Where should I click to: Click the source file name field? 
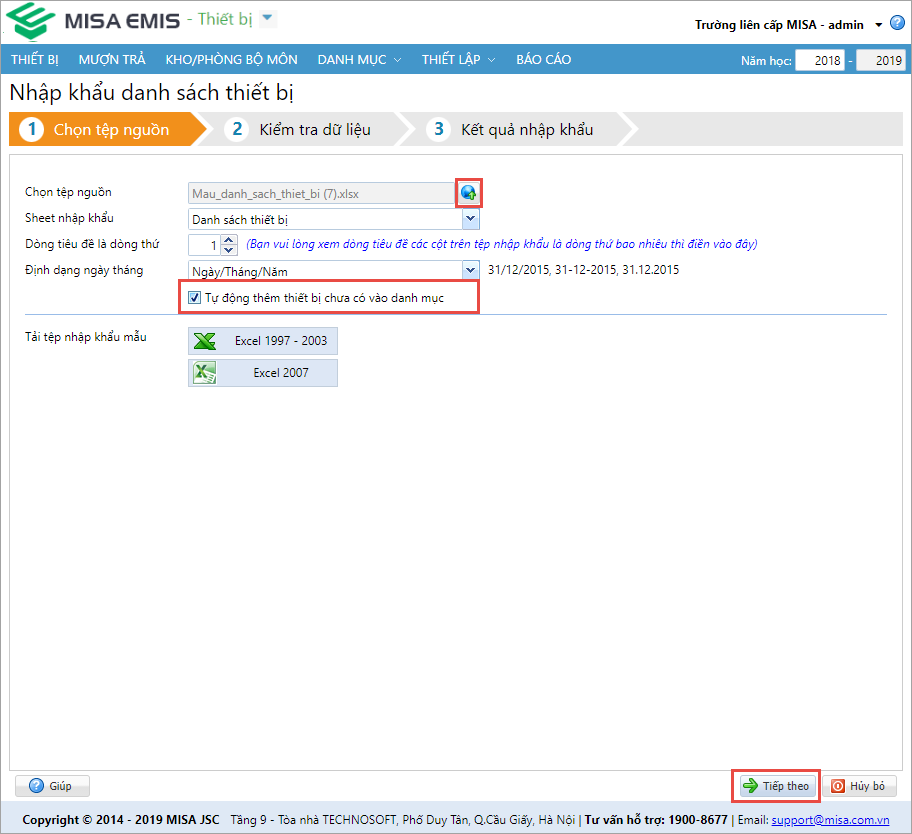(x=322, y=194)
